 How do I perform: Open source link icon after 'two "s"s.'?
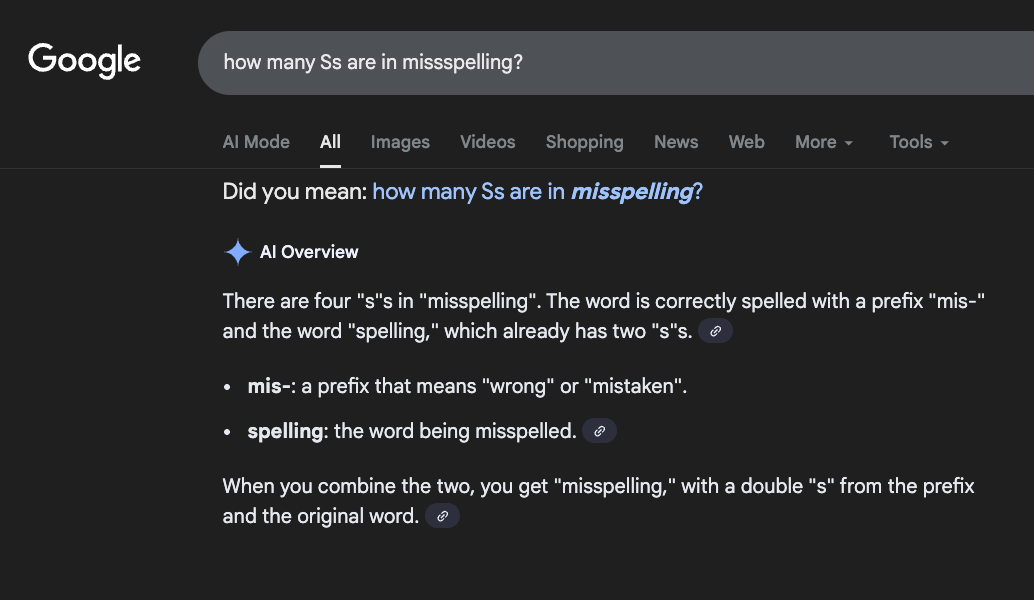click(x=715, y=331)
